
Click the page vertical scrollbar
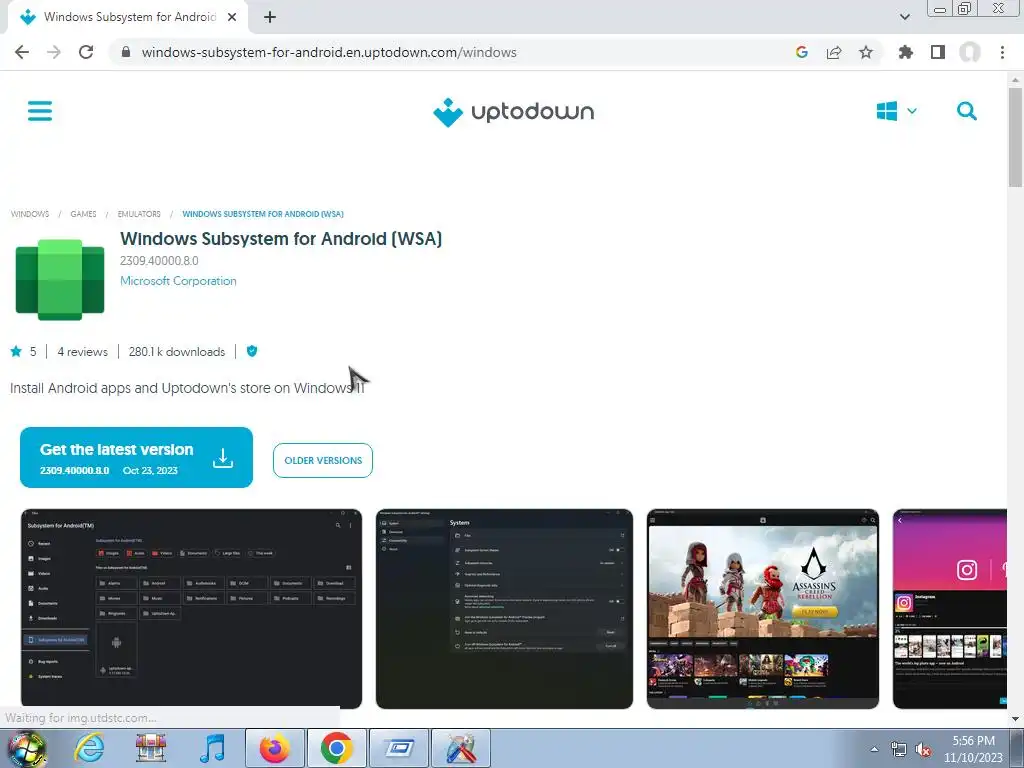click(x=1016, y=137)
